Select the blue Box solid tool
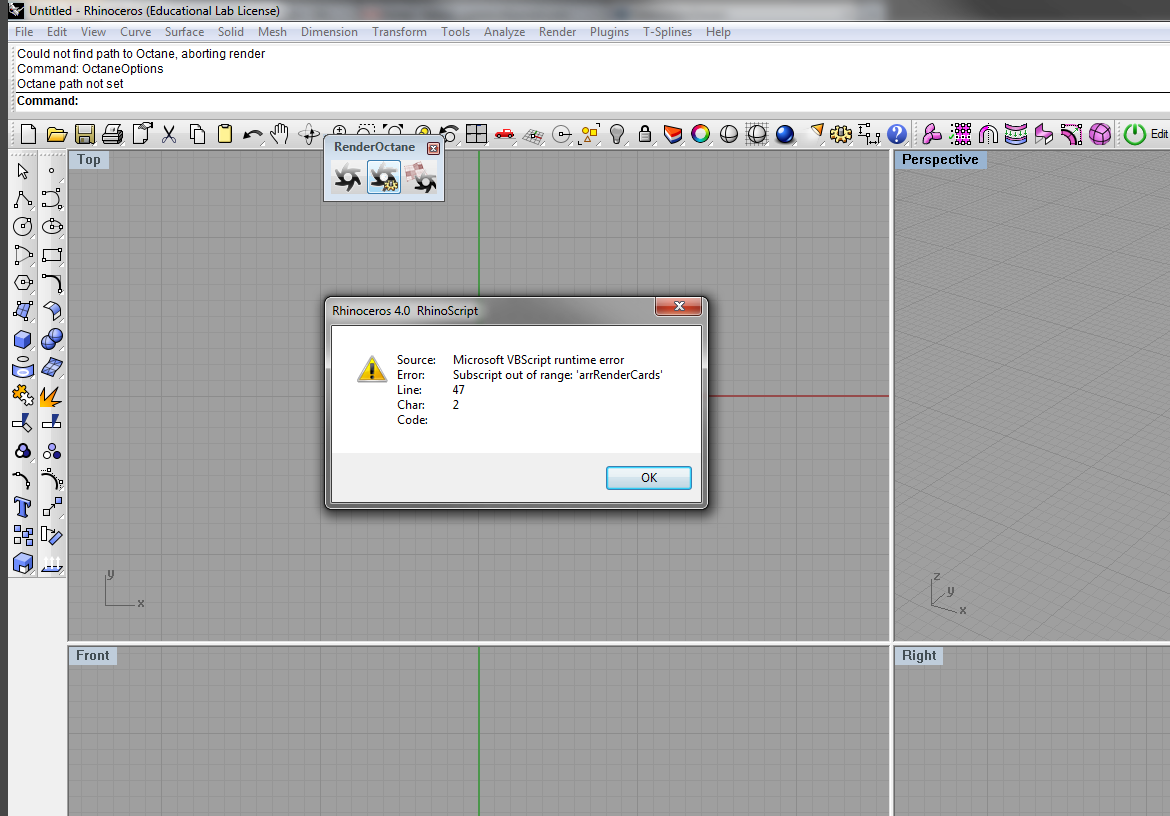 [x=23, y=339]
